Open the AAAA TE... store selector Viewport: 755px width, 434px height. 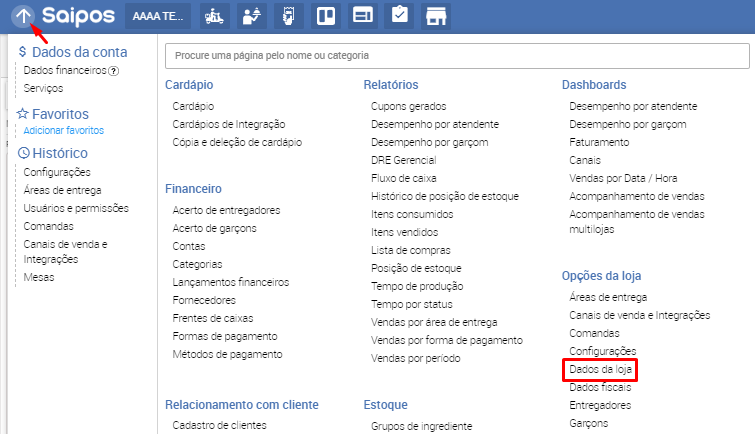pos(159,16)
